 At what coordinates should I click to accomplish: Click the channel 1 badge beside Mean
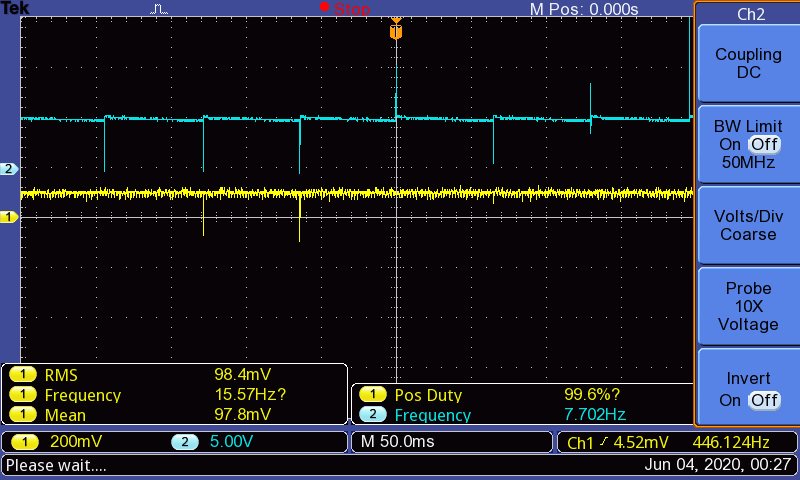pyautogui.click(x=22, y=414)
